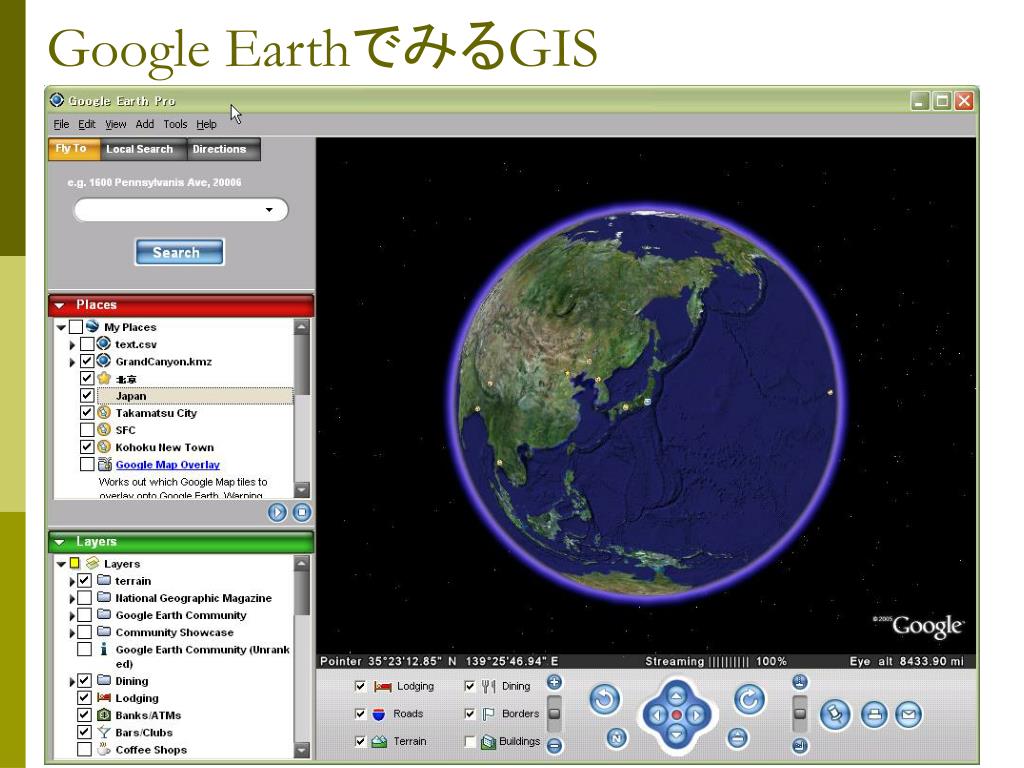The image size is (1024, 768).
Task: Open the Tools menu
Action: pos(175,124)
